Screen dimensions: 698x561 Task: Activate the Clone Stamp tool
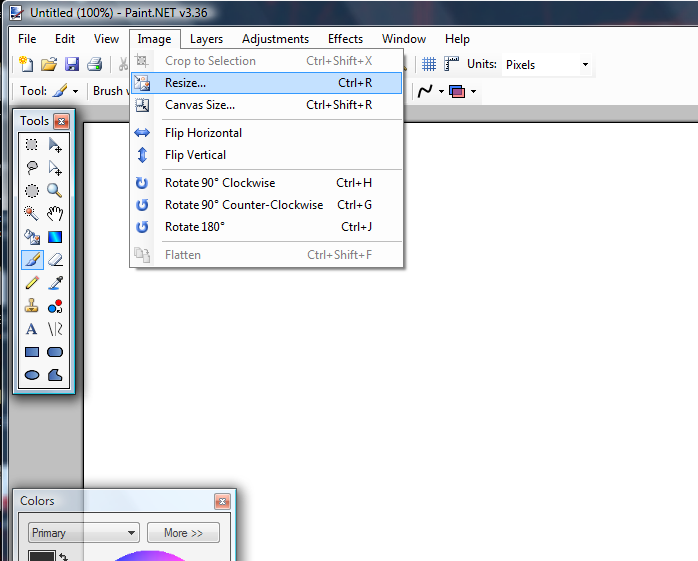32,306
